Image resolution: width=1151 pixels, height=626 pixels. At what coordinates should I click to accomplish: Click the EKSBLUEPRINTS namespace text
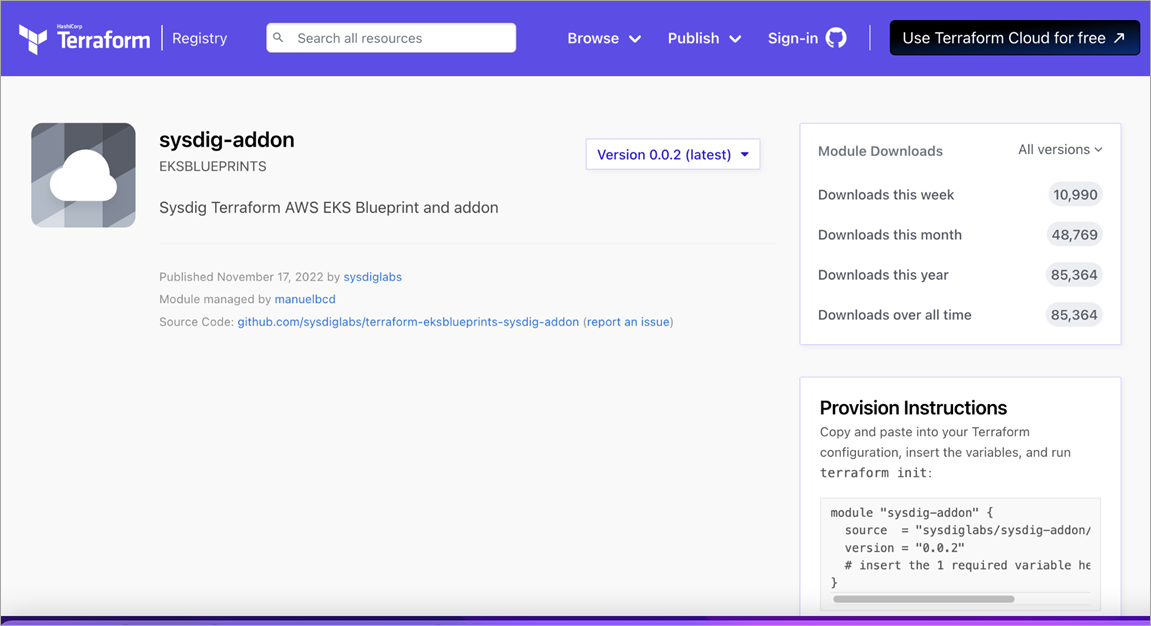click(x=213, y=167)
